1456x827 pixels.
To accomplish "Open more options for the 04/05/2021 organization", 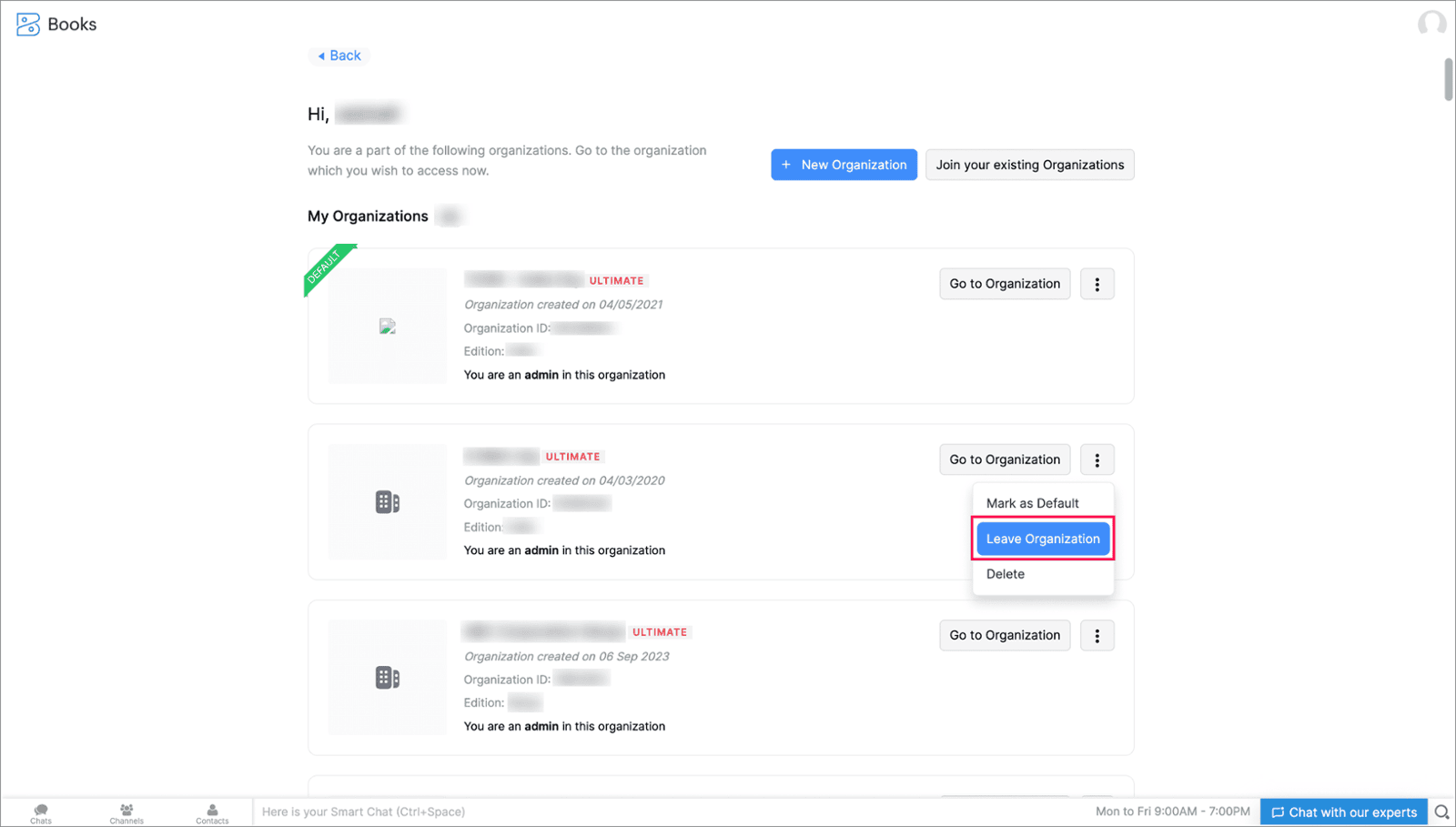I will (x=1097, y=284).
